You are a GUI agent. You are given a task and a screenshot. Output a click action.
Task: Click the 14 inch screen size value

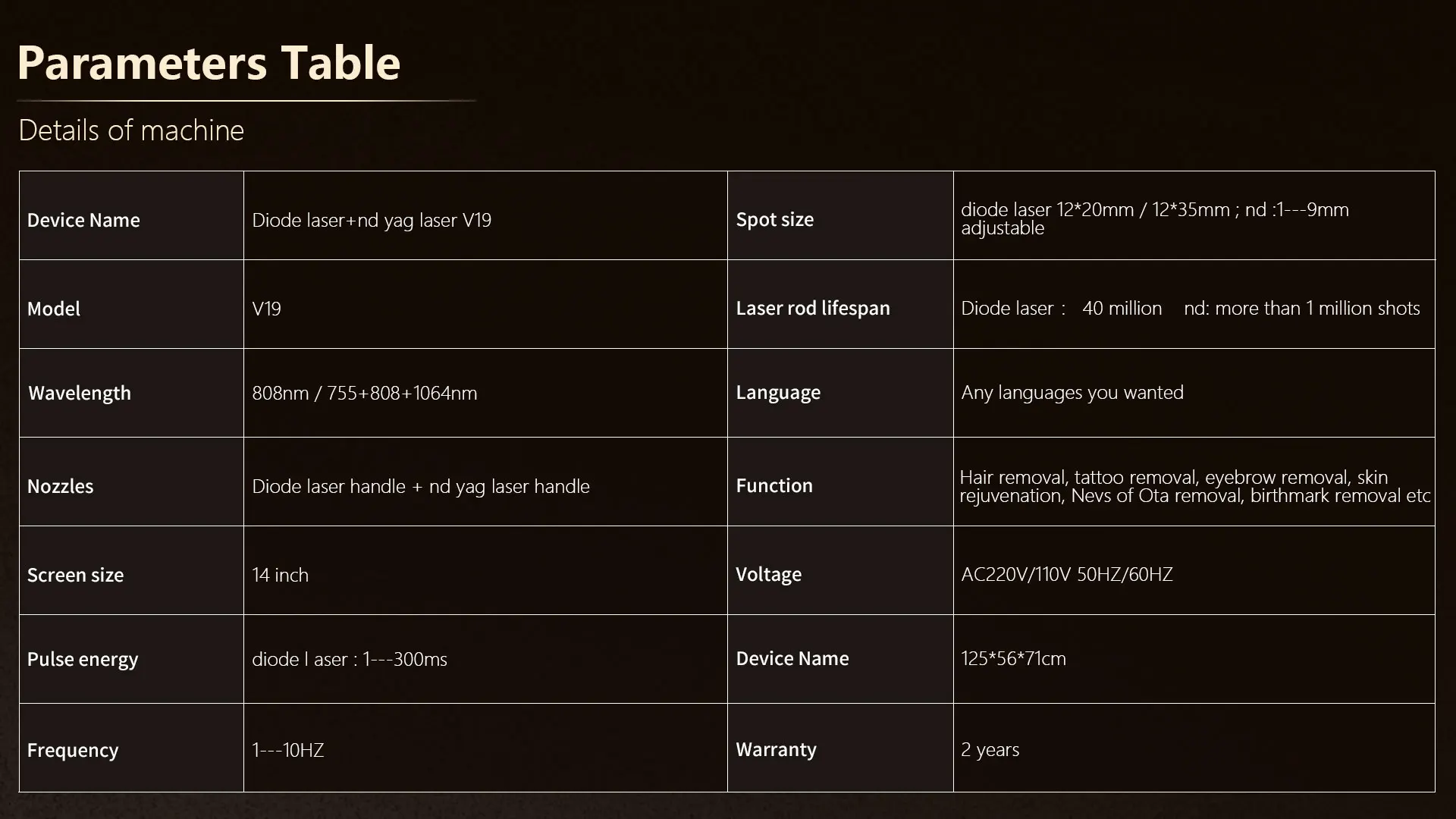point(281,575)
